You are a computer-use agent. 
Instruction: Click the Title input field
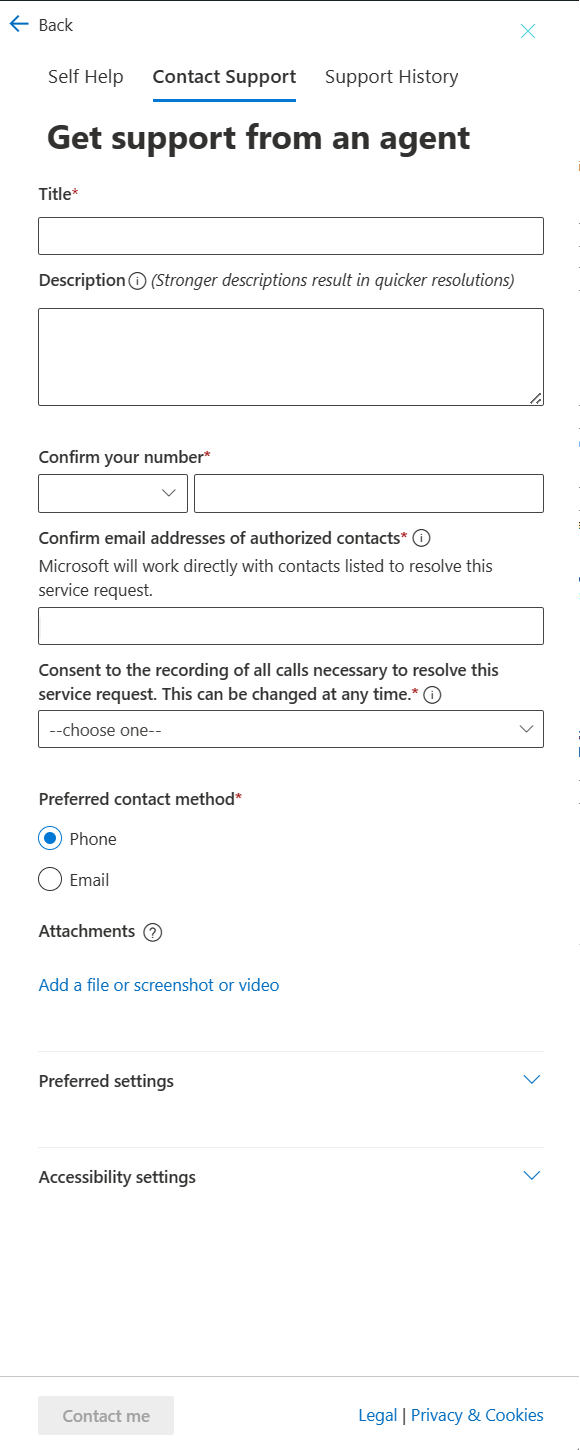tap(291, 236)
